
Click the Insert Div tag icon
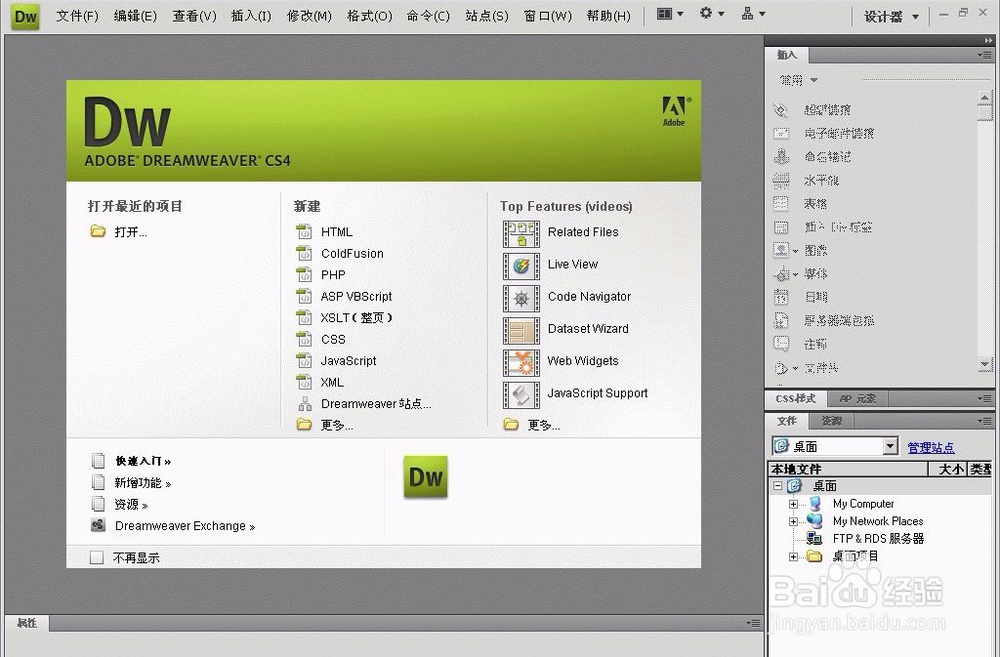coord(781,227)
